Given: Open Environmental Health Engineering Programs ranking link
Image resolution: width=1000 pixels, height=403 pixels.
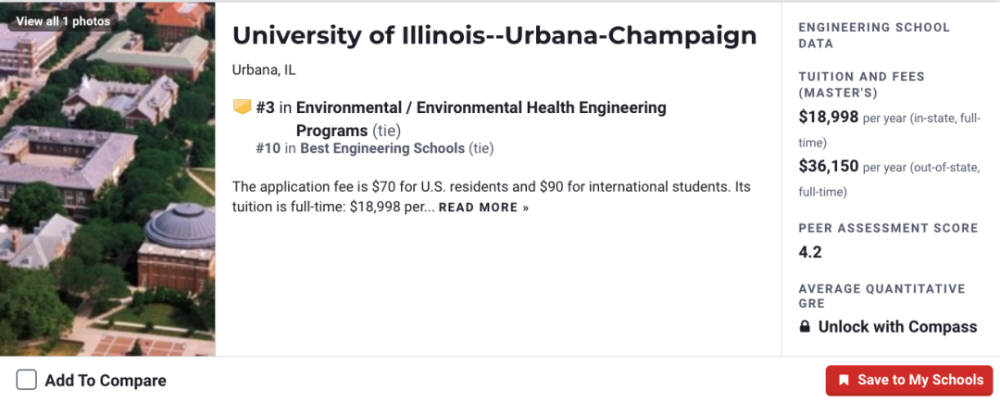Looking at the screenshot, I should (x=481, y=108).
